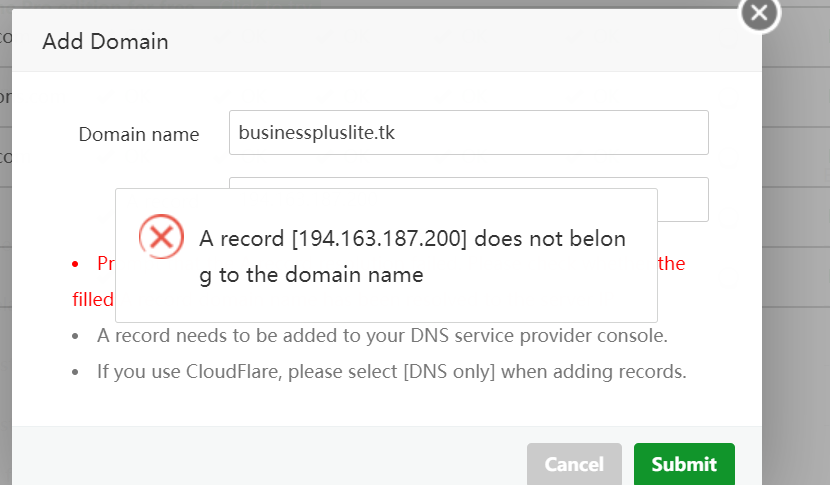Image resolution: width=830 pixels, height=485 pixels.
Task: Click the IP address 194.163.187.200 in the alert
Action: tap(379, 239)
